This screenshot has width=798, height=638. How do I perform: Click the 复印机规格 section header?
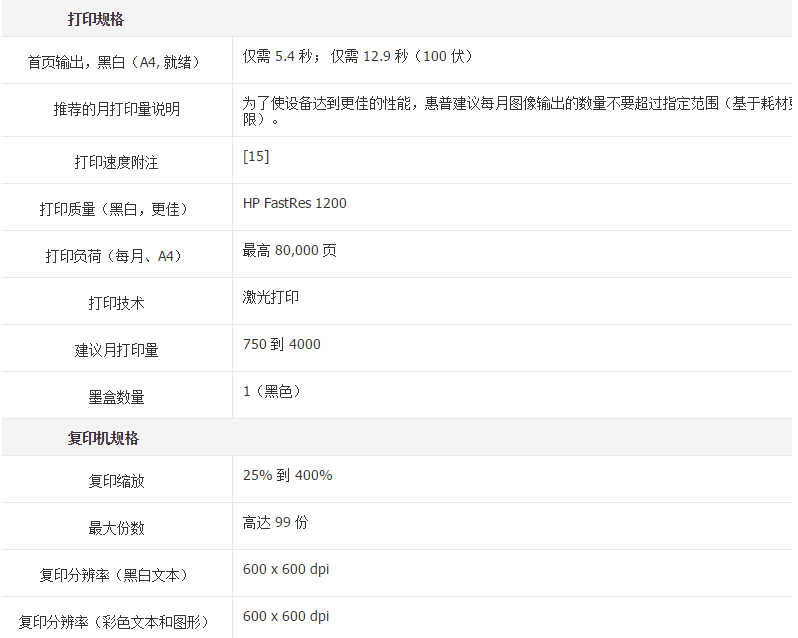103,438
